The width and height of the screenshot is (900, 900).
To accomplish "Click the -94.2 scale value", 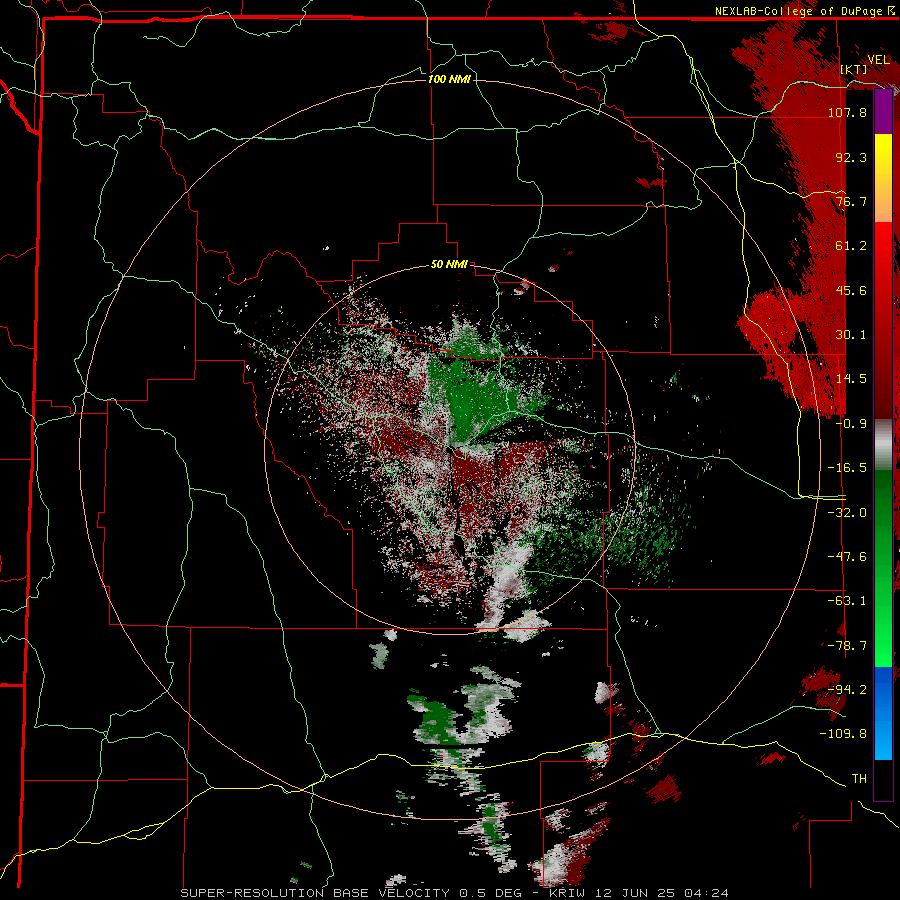I will (x=847, y=690).
